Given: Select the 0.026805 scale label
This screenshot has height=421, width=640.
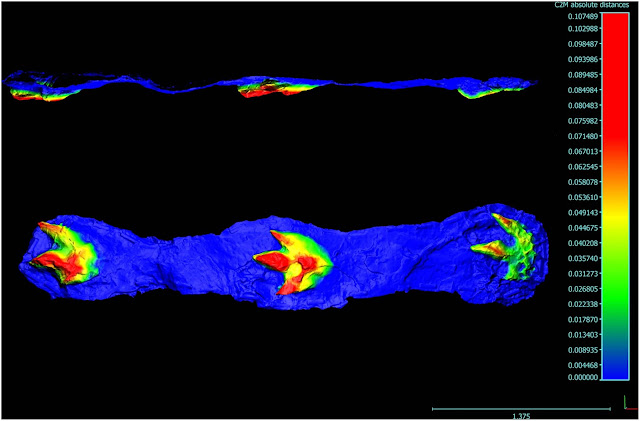Looking at the screenshot, I should tap(583, 289).
